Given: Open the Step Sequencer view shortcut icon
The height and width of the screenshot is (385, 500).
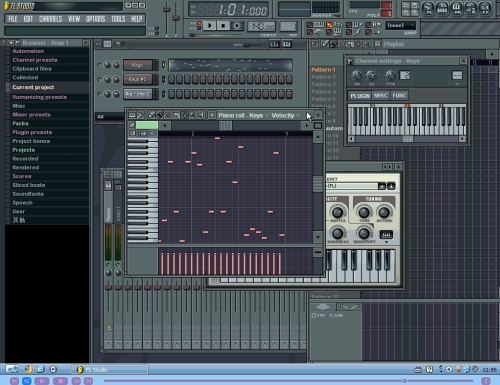Looking at the screenshot, I should pos(442,8).
